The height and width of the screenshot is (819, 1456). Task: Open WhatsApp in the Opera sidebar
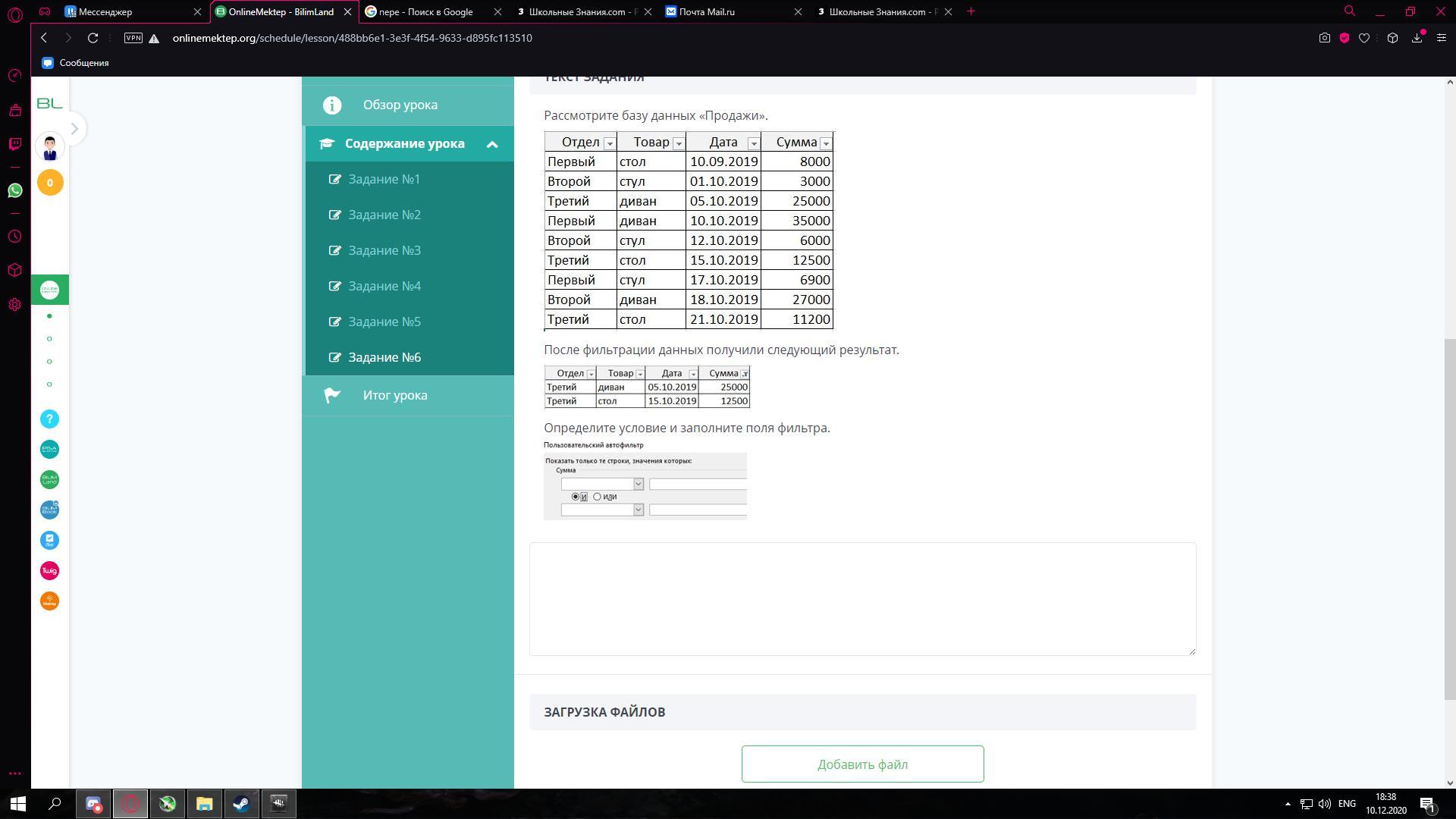pyautogui.click(x=15, y=190)
